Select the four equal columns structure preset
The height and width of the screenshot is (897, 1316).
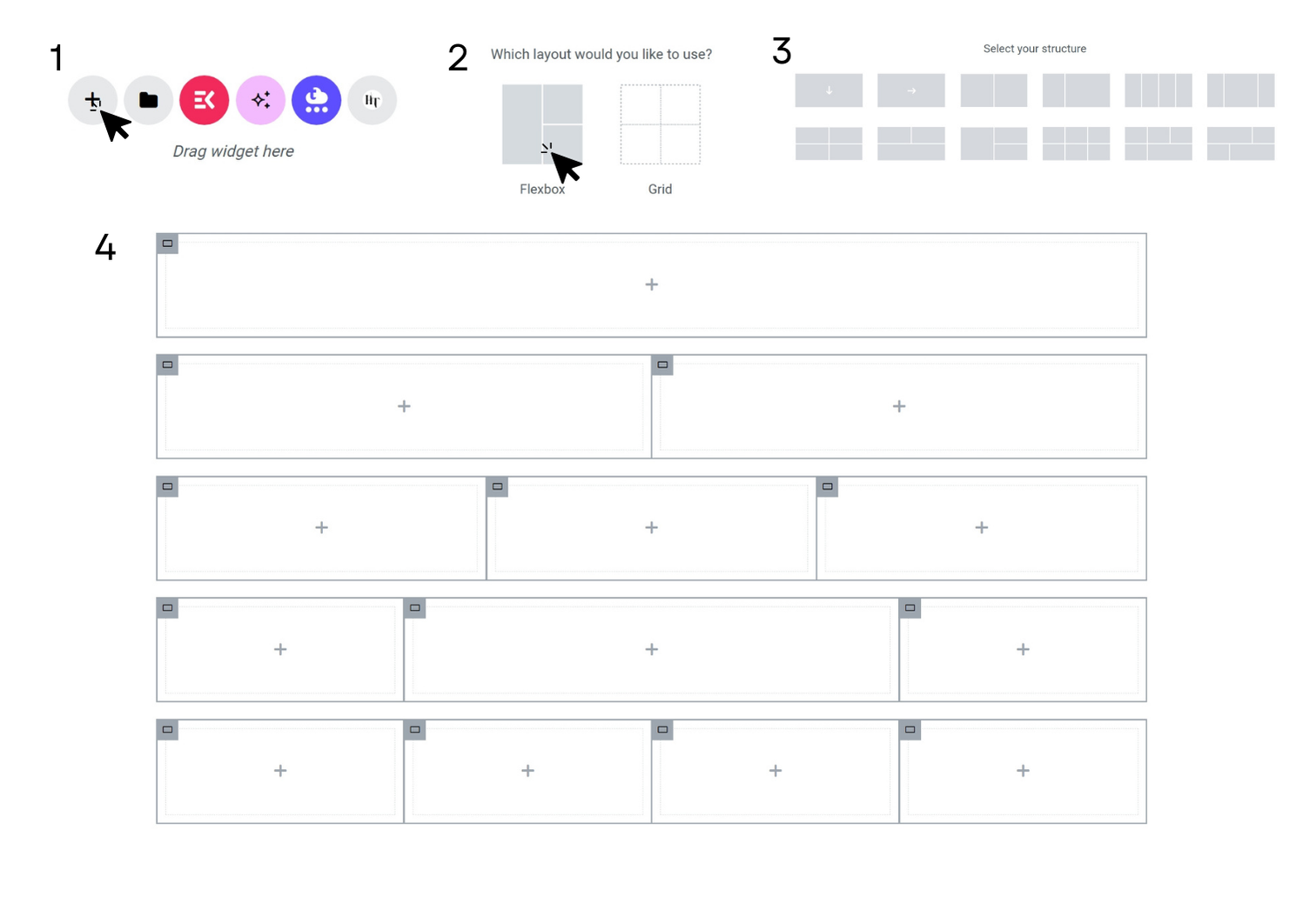click(1158, 90)
